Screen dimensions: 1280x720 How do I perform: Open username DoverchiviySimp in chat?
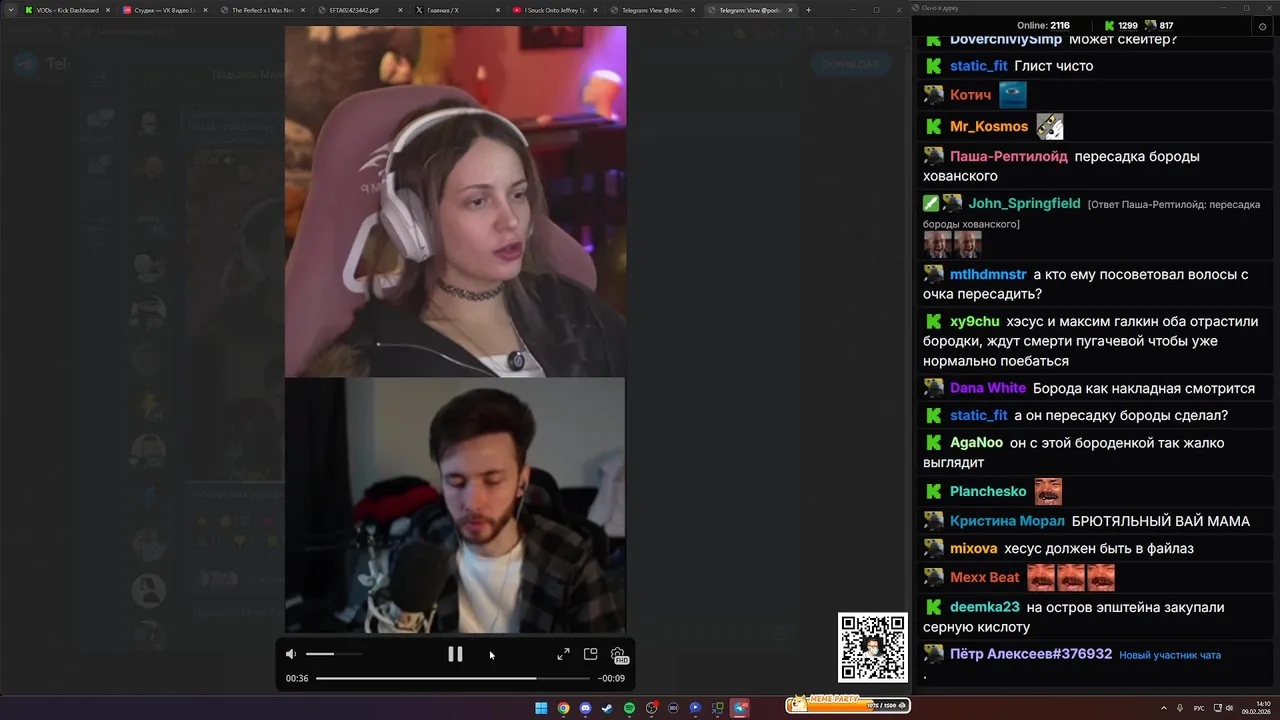1006,39
